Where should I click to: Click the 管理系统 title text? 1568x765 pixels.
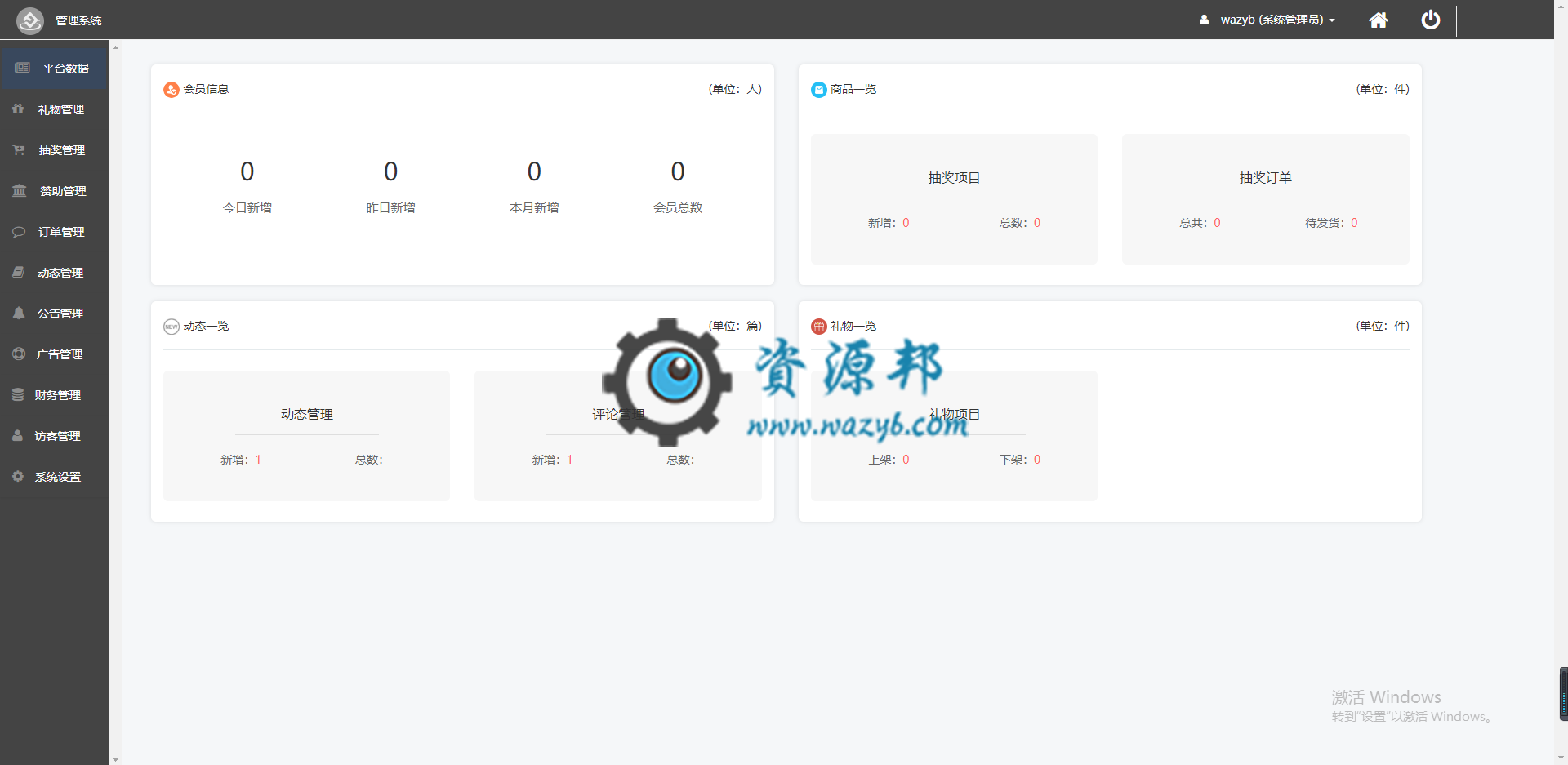click(78, 20)
